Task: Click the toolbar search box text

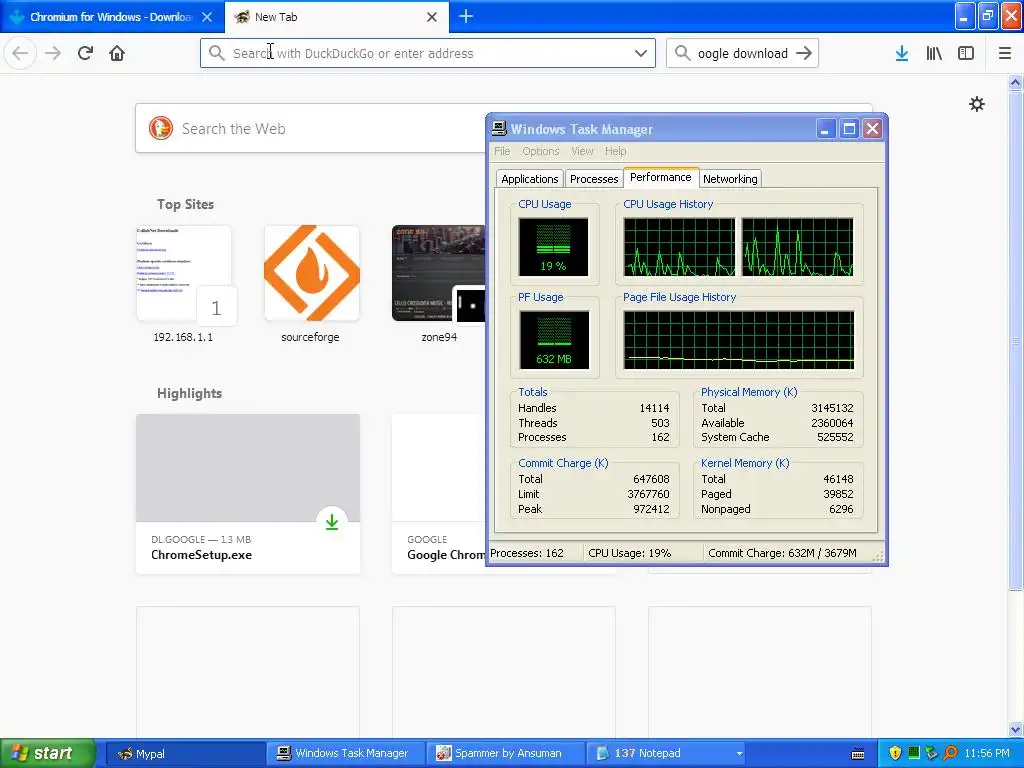Action: click(x=742, y=53)
